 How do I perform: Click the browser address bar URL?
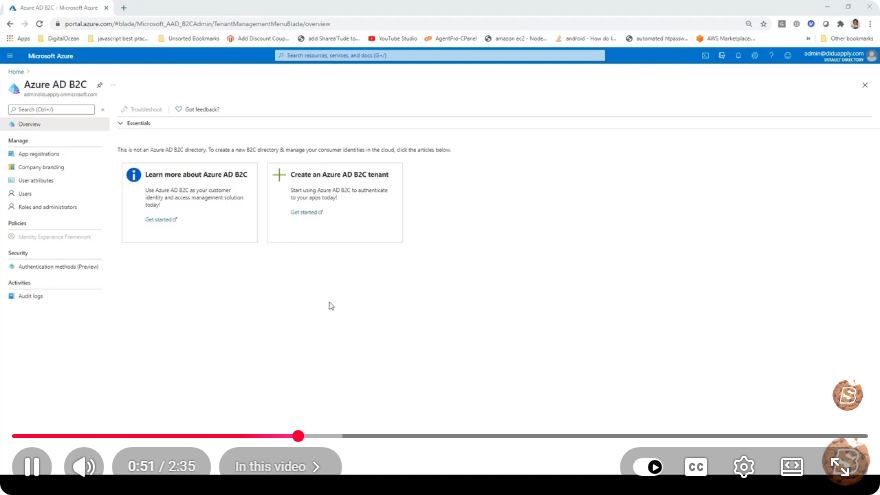[x=197, y=24]
